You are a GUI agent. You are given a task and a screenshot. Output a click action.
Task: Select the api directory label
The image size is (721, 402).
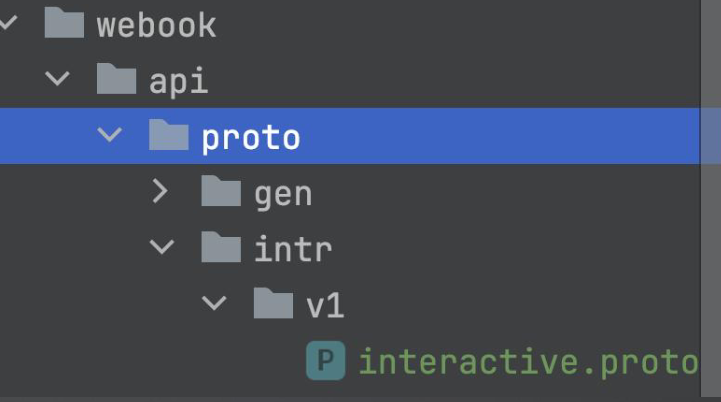pyautogui.click(x=179, y=81)
